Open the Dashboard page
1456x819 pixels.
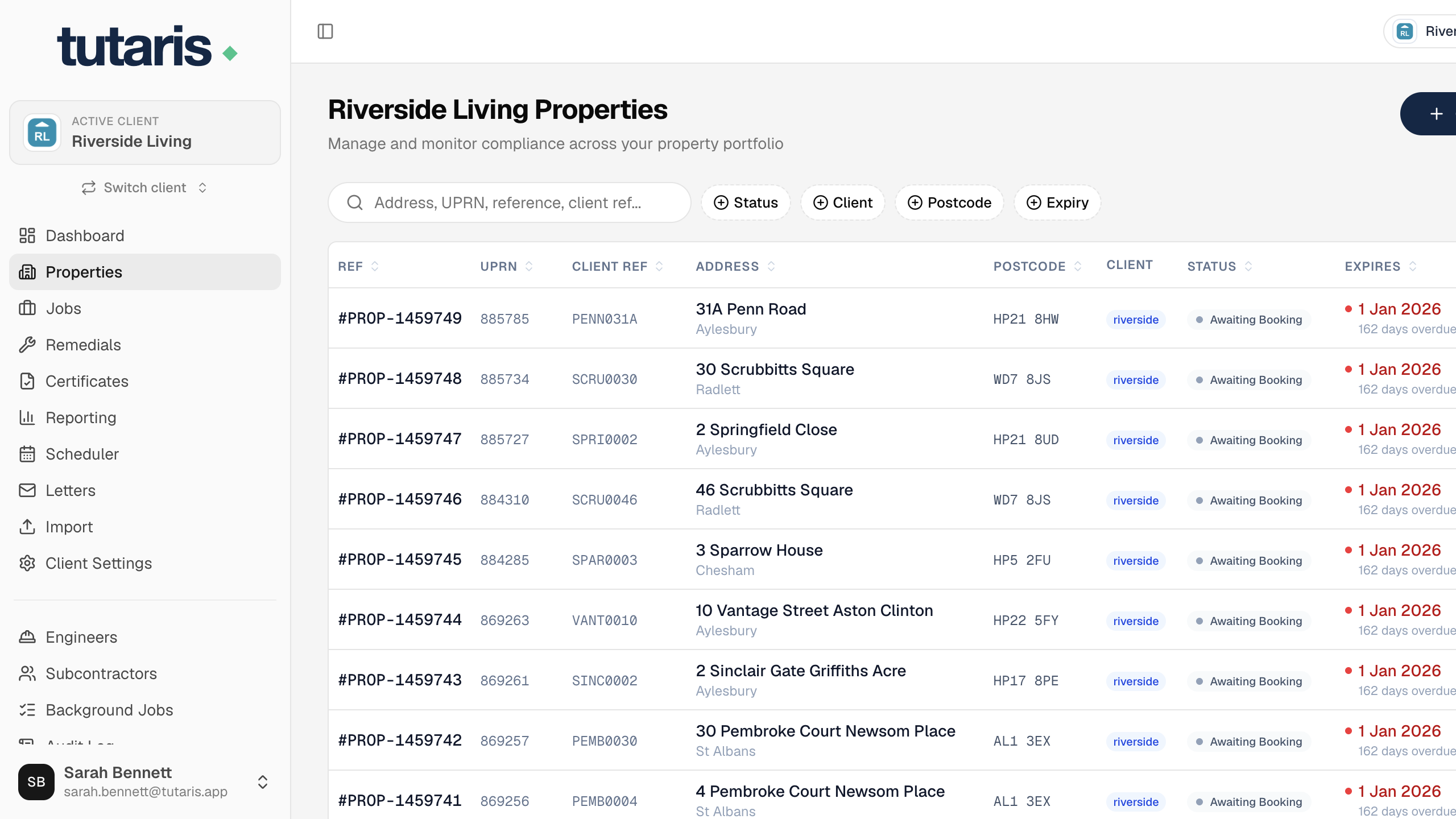pyautogui.click(x=145, y=235)
